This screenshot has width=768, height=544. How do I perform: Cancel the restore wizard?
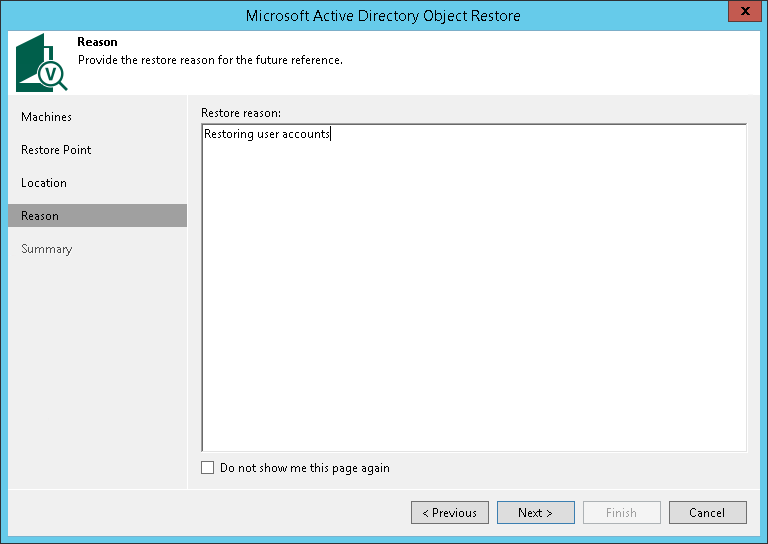tap(708, 512)
